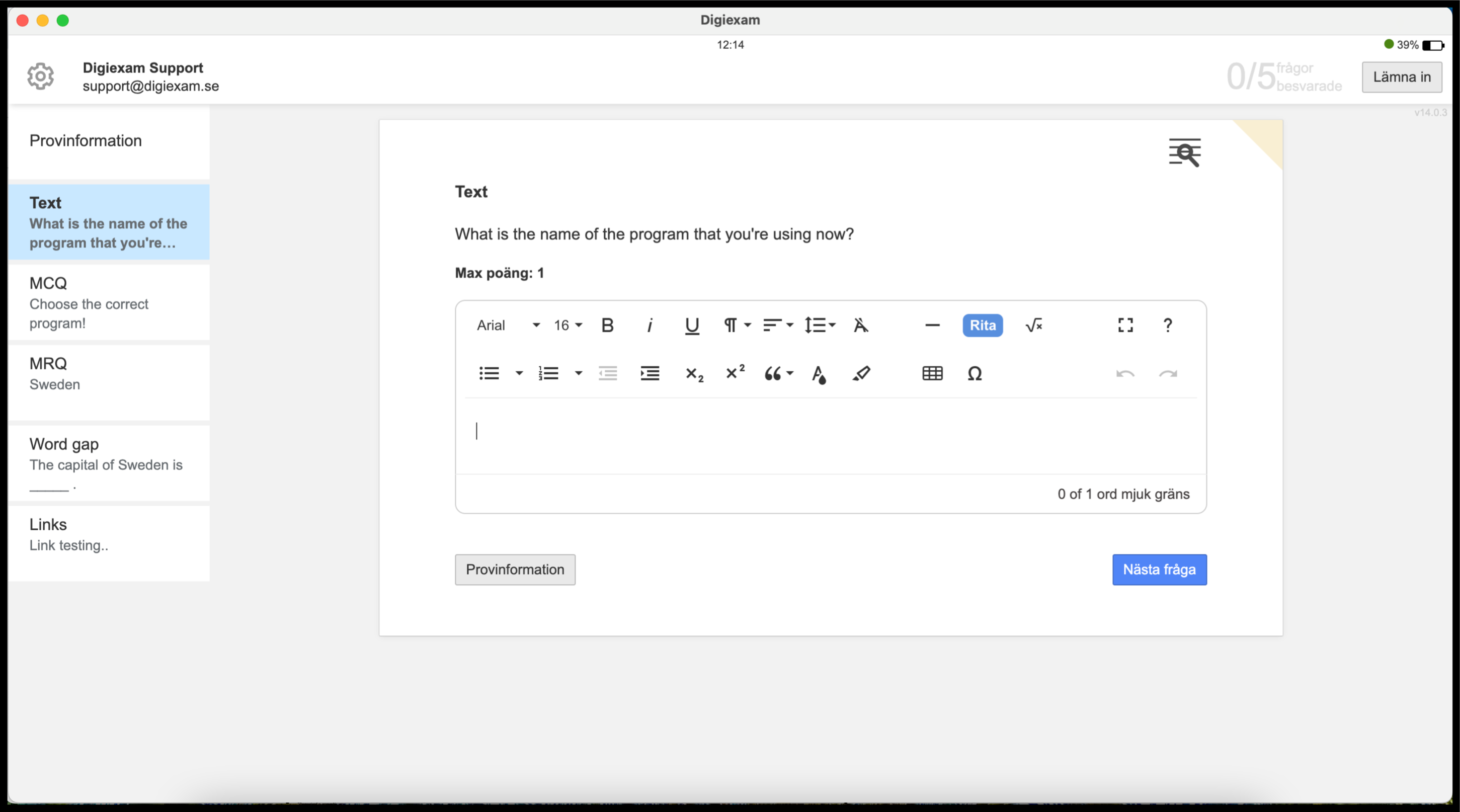Open the quote dropdown
The height and width of the screenshot is (812, 1460).
(779, 373)
